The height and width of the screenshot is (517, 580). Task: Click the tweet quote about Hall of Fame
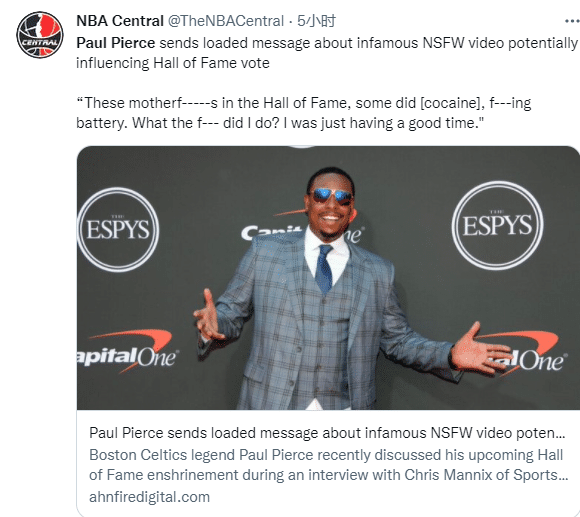click(303, 113)
